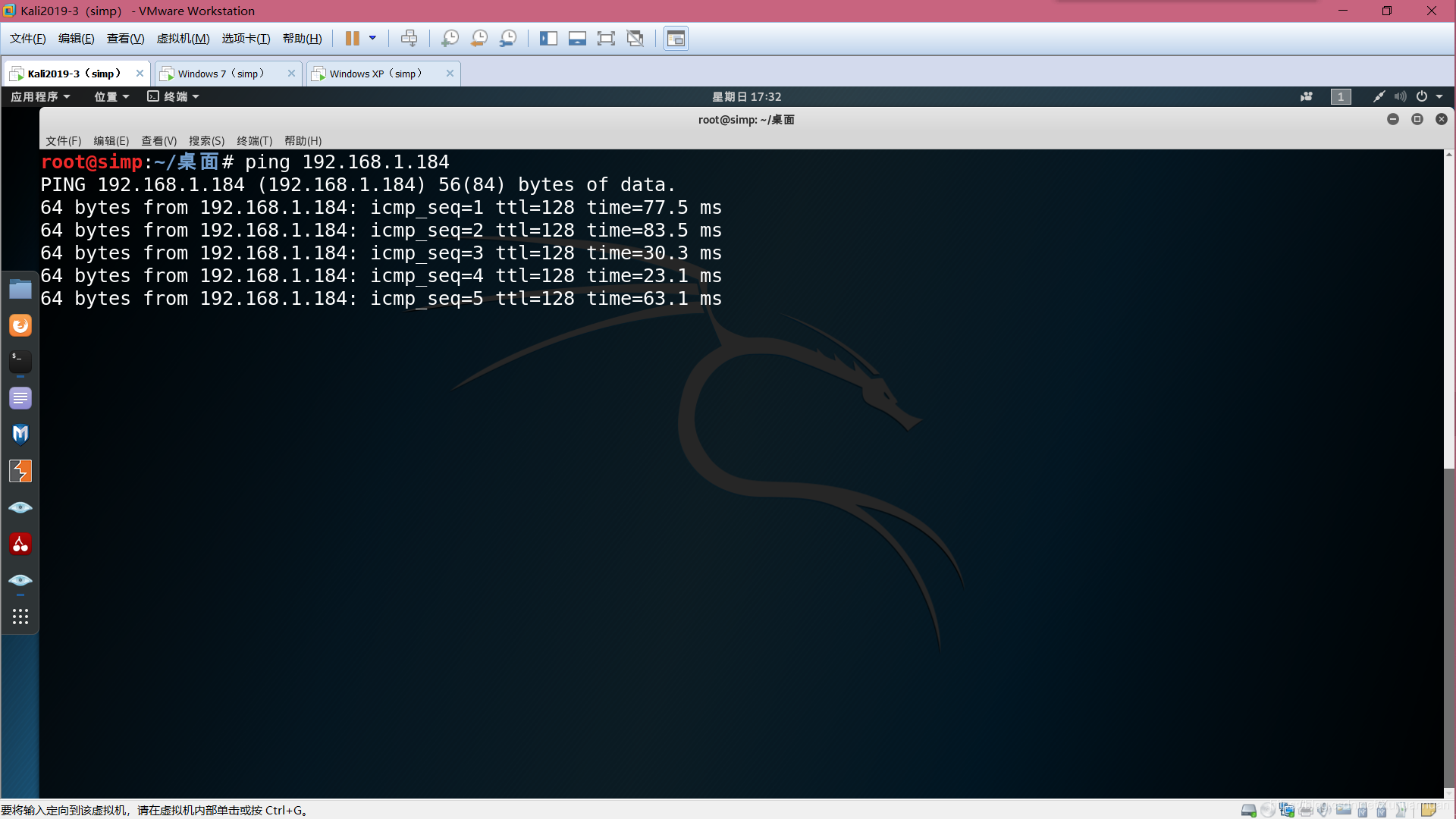Close the Windows XP (simp) tab

[450, 74]
